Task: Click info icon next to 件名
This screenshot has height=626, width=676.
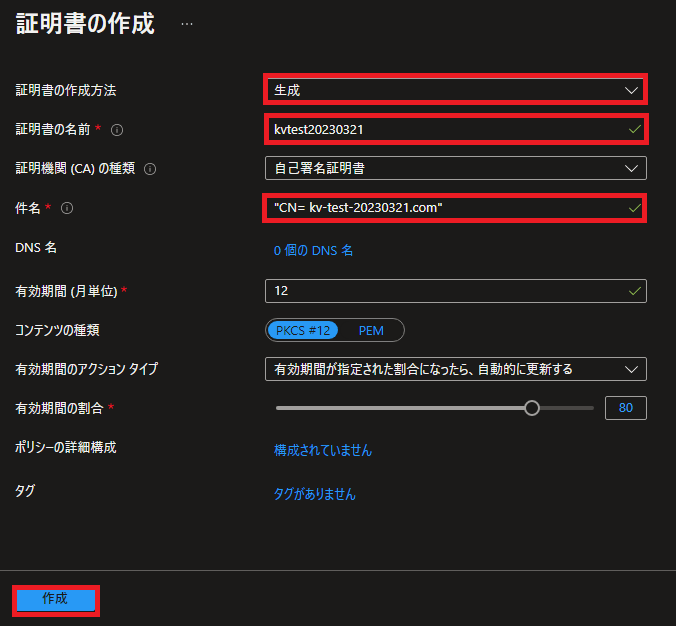Action: point(67,208)
